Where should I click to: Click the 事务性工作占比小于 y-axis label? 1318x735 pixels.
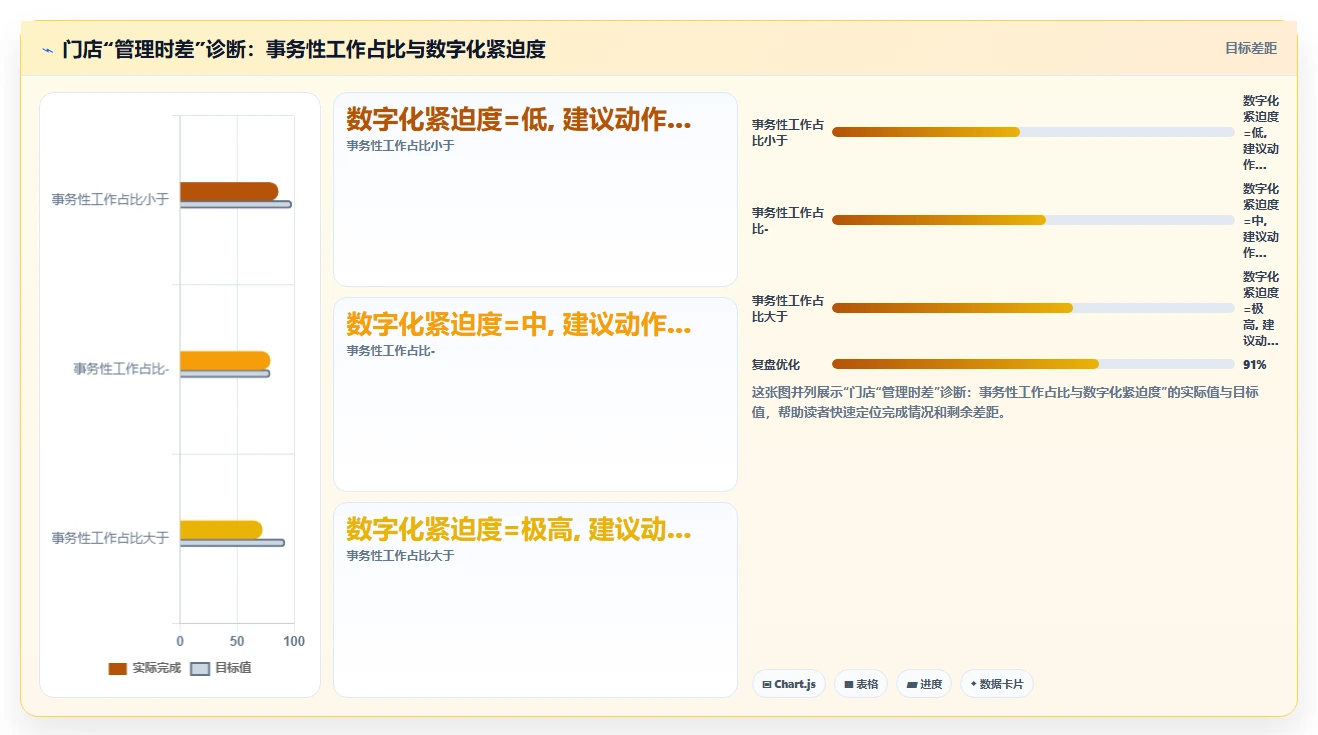(x=110, y=199)
